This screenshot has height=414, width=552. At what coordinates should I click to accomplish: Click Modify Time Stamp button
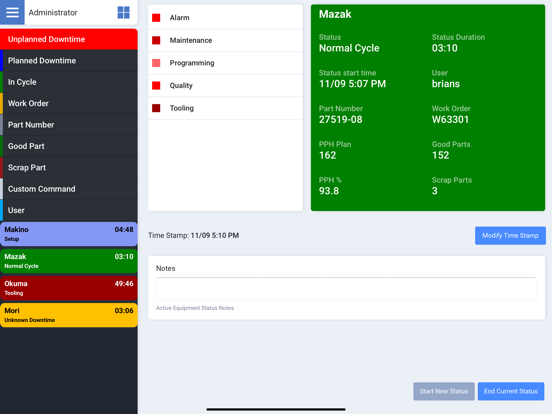510,236
